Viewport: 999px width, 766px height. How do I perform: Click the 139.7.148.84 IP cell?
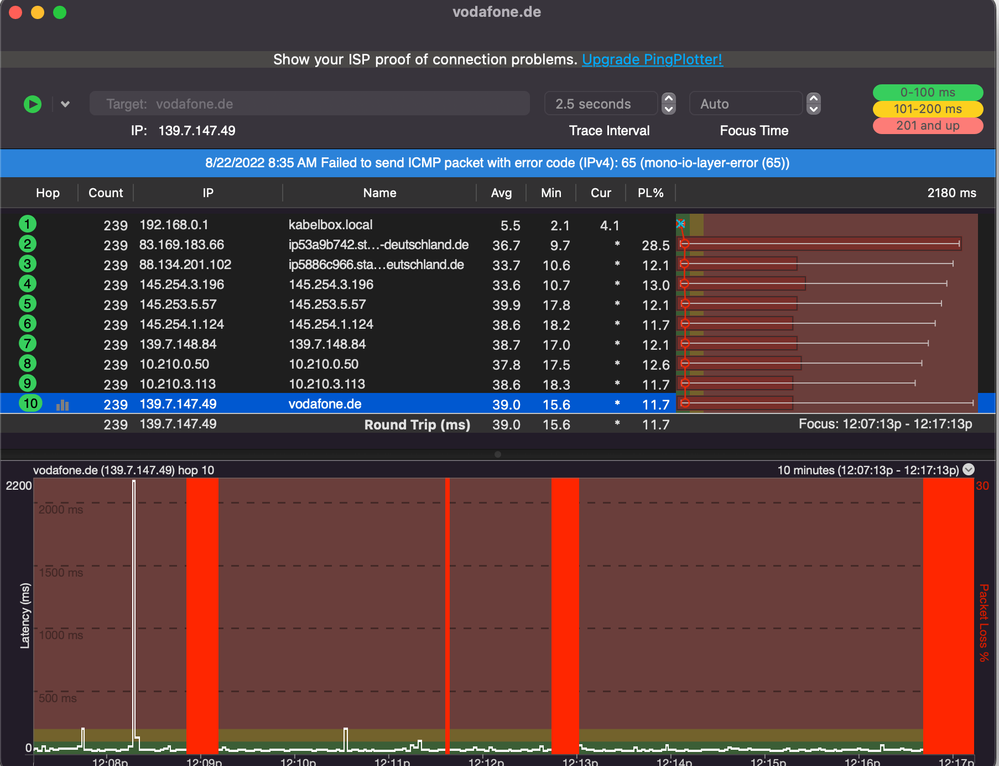tap(178, 344)
